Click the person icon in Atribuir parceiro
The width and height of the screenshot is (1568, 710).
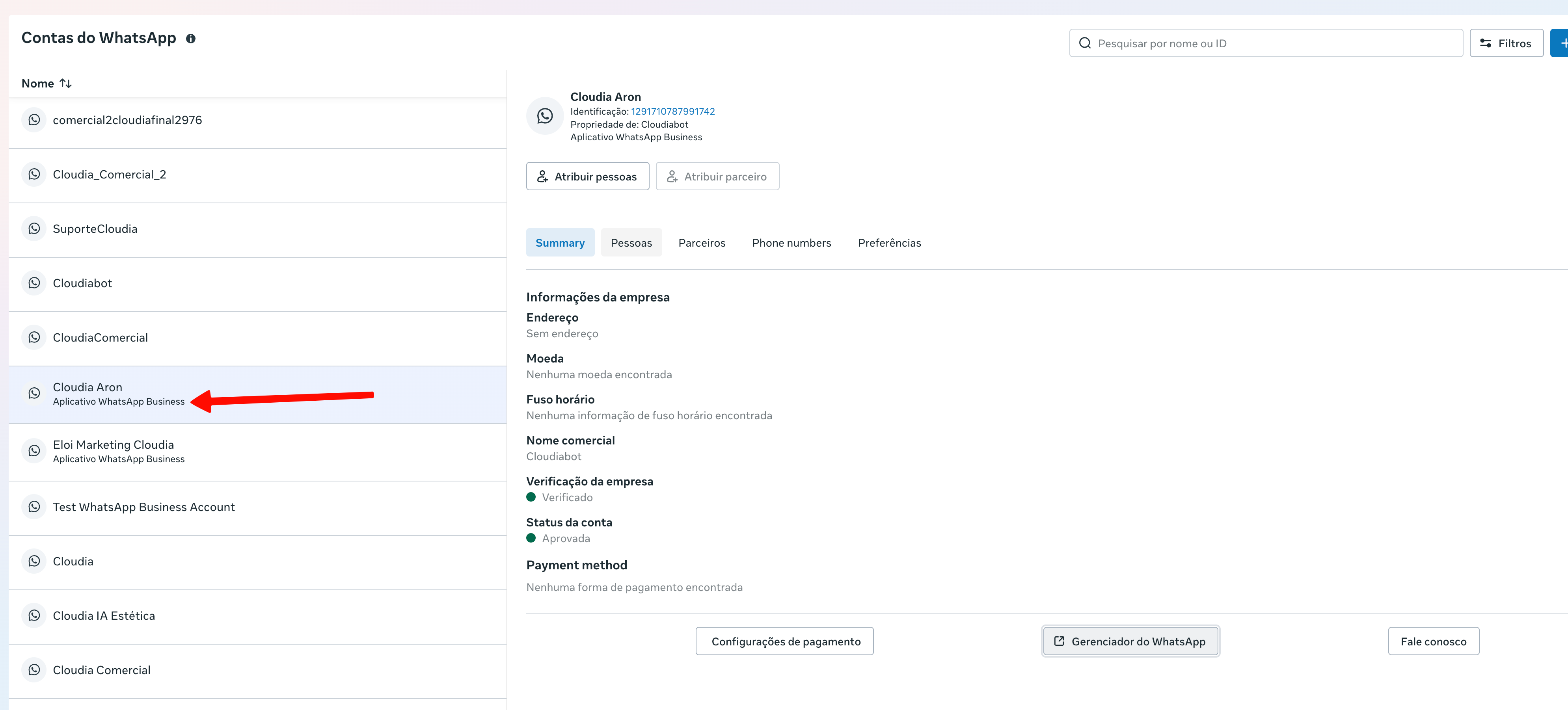[x=672, y=177]
